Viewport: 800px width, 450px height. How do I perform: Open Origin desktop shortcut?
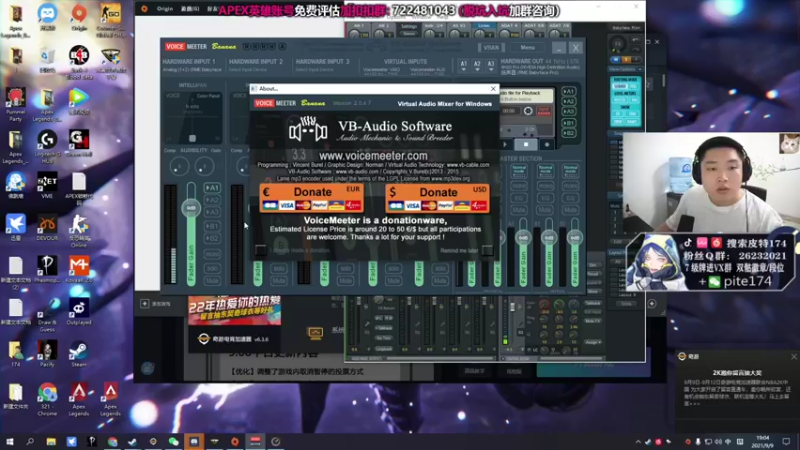click(79, 17)
